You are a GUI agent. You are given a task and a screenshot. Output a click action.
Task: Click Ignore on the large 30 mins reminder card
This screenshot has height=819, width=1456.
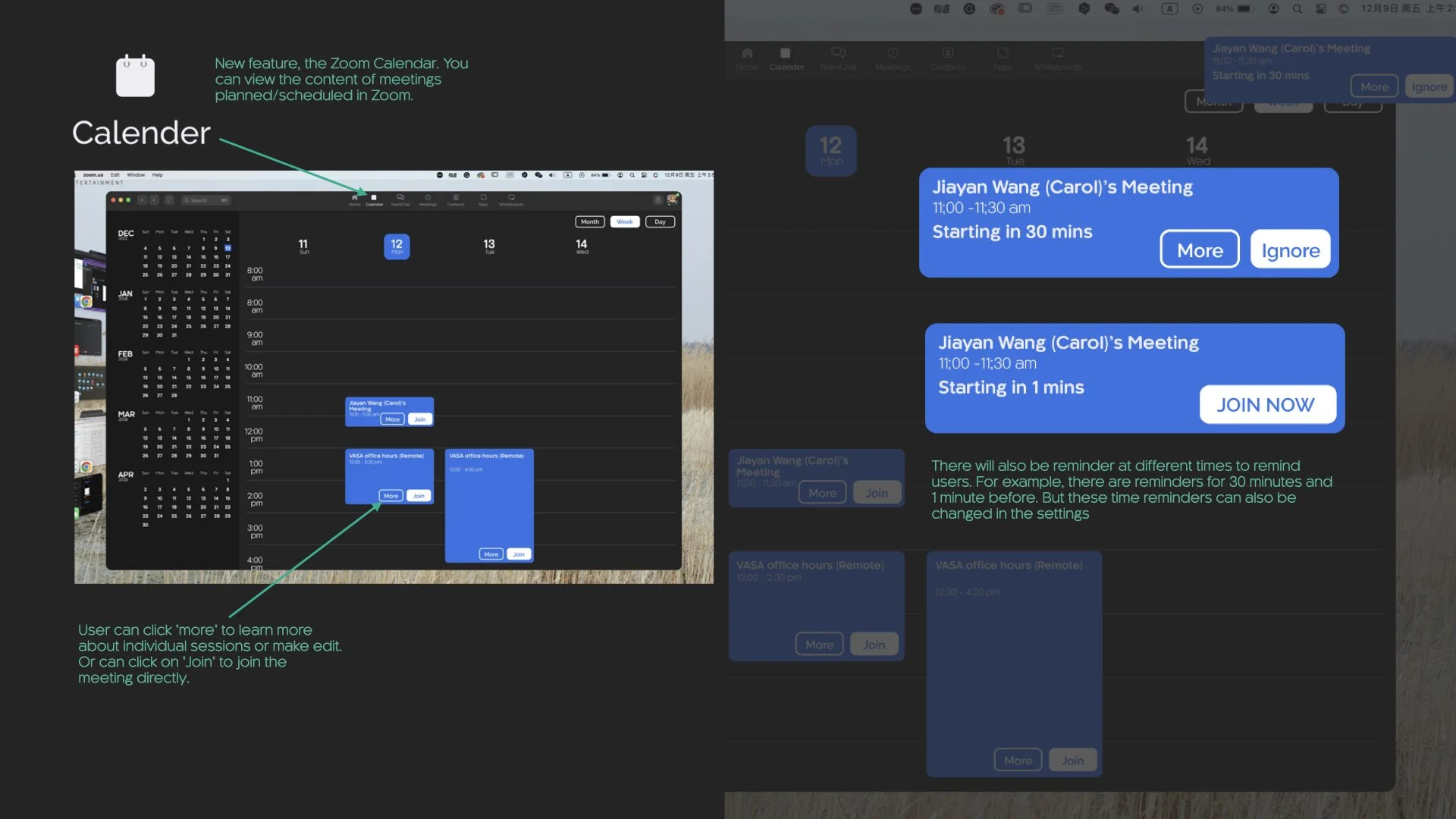click(x=1290, y=249)
